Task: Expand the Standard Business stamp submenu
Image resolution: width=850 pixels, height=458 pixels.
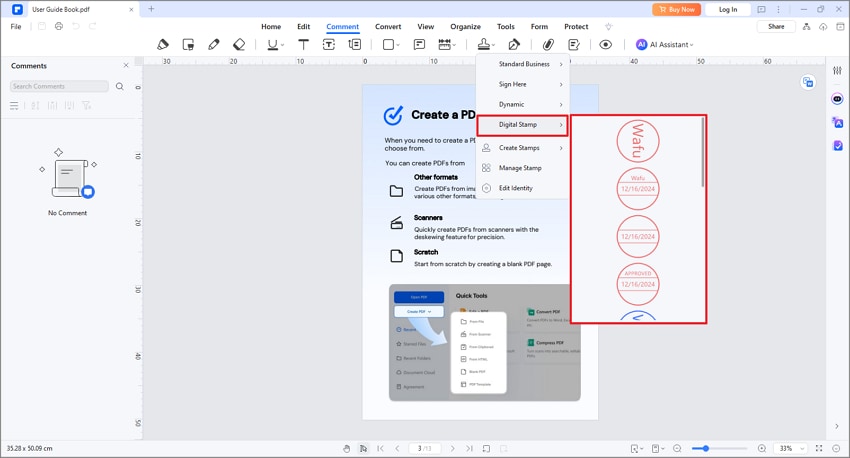Action: click(523, 64)
